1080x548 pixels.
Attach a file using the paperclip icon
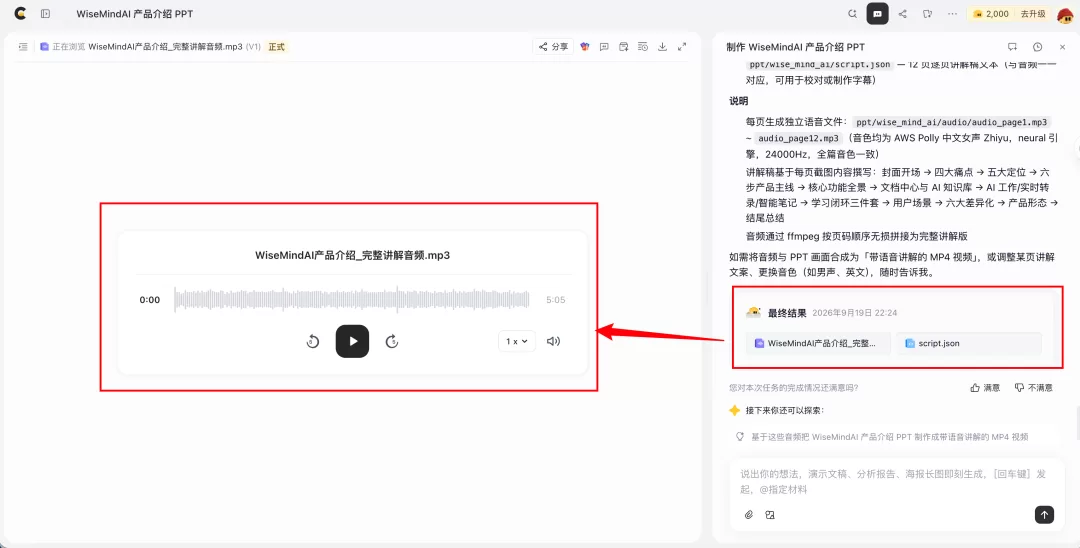point(749,514)
